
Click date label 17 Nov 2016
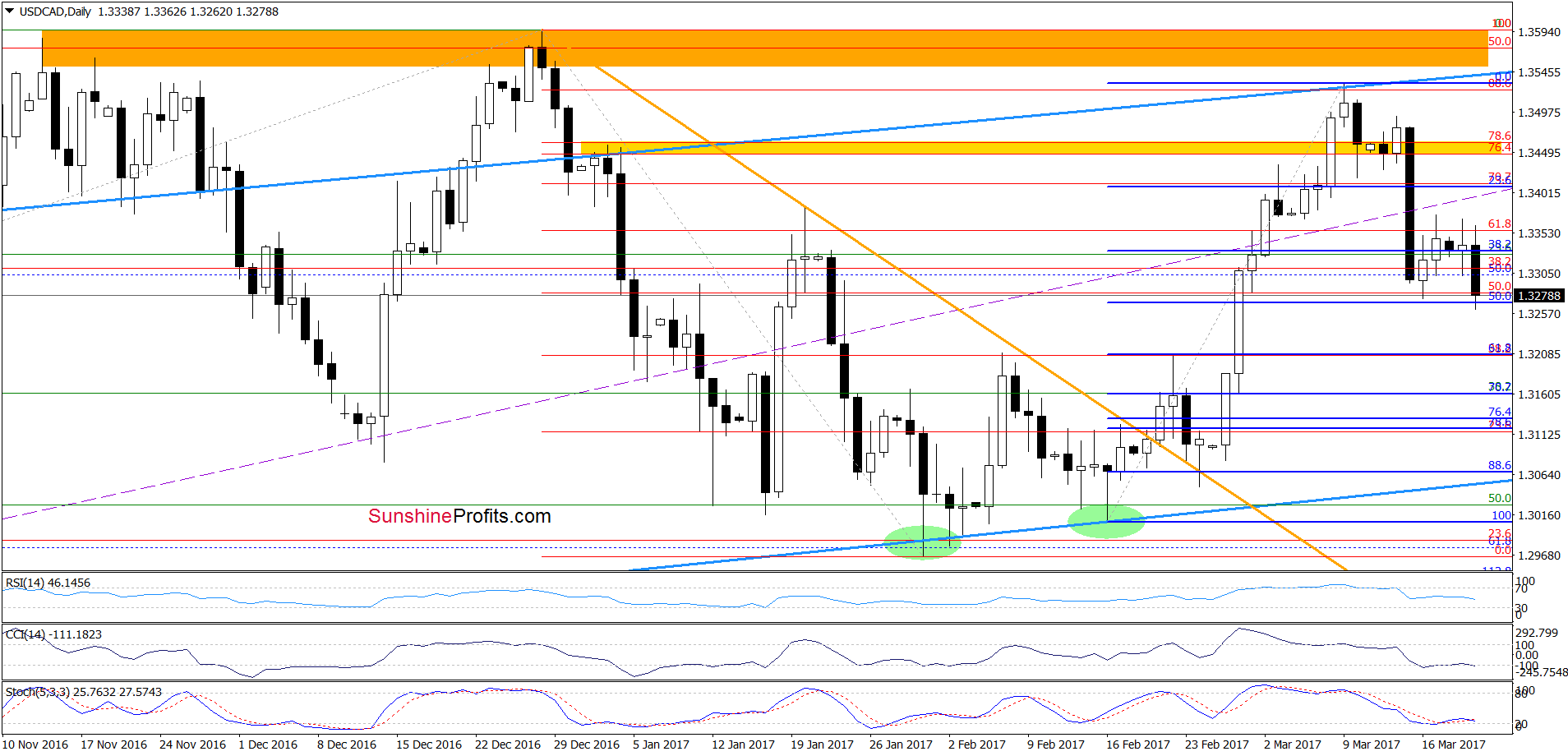click(114, 744)
